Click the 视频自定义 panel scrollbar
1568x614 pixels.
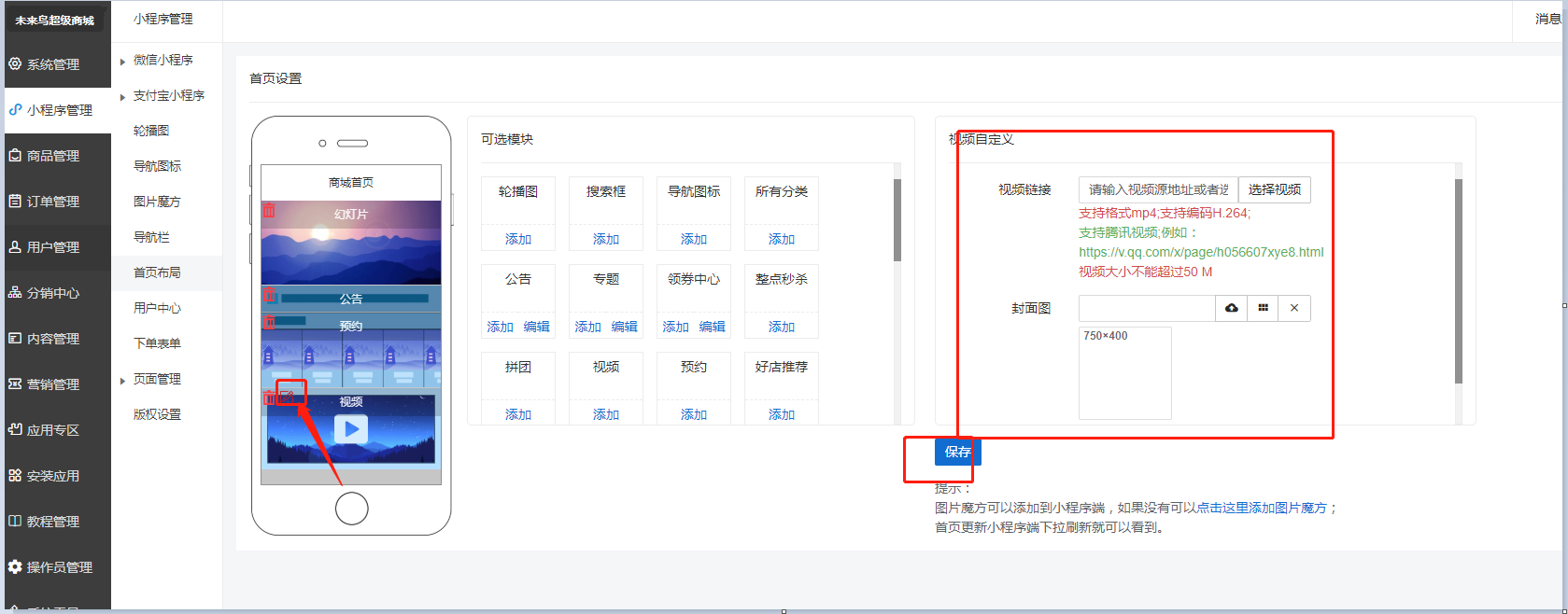pos(1459,280)
